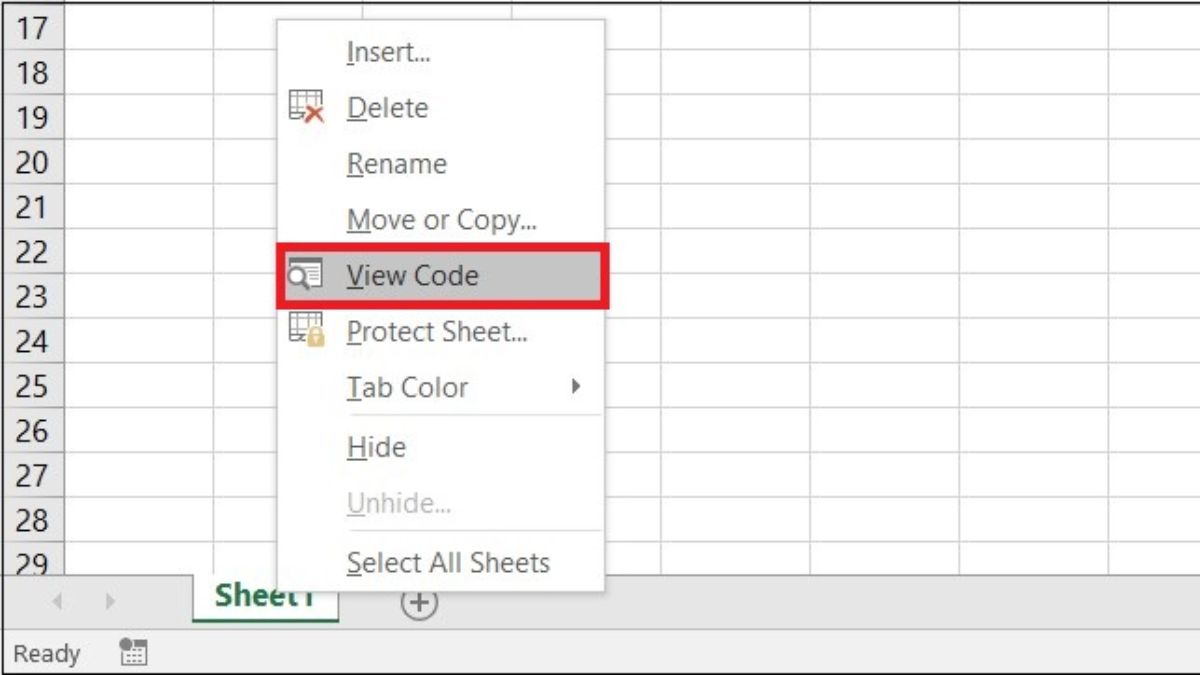
Task: Click the next sheet navigation arrow
Action: click(x=110, y=601)
